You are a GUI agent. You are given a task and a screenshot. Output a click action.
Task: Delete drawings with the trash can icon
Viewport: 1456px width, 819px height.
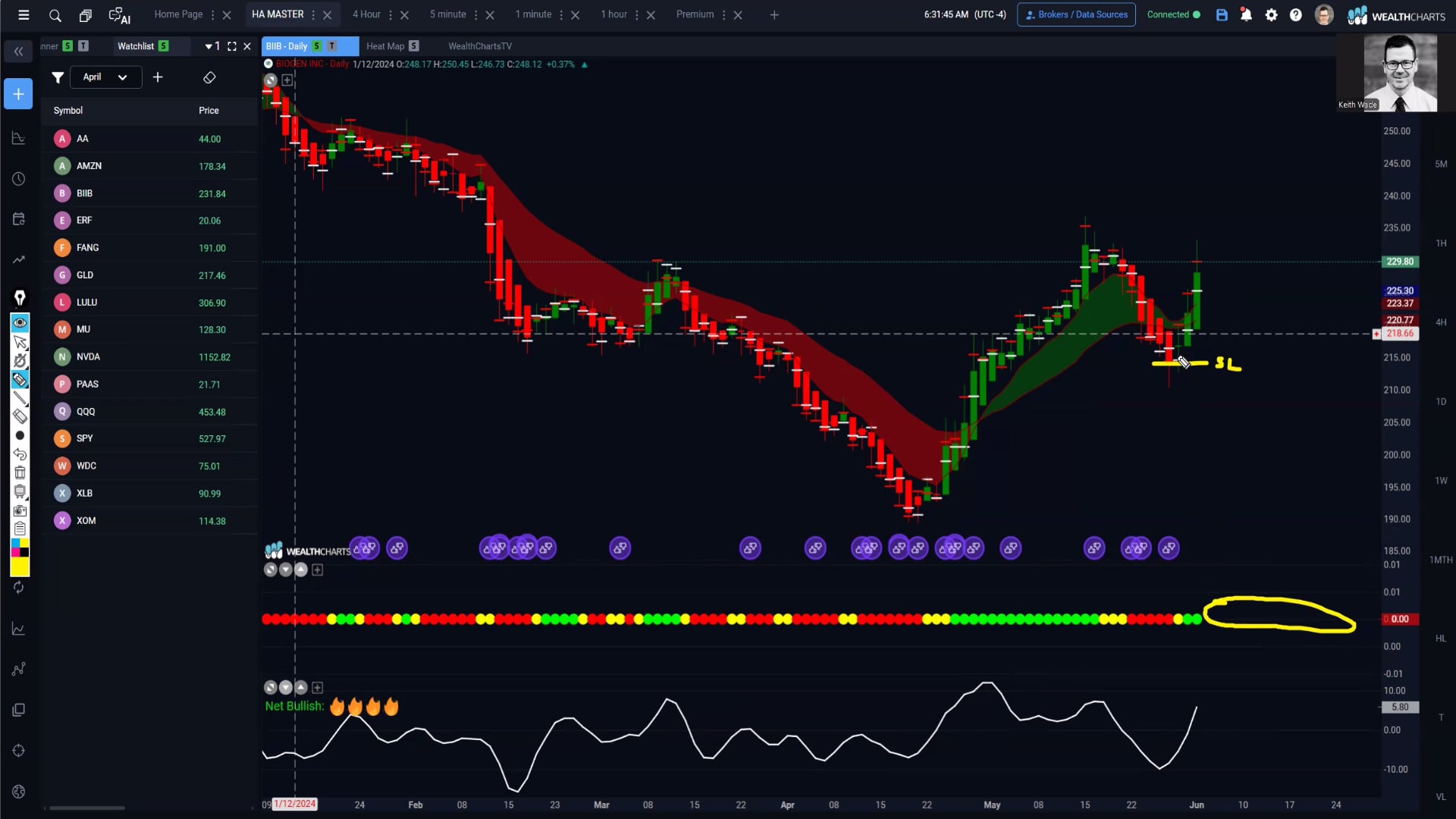20,472
